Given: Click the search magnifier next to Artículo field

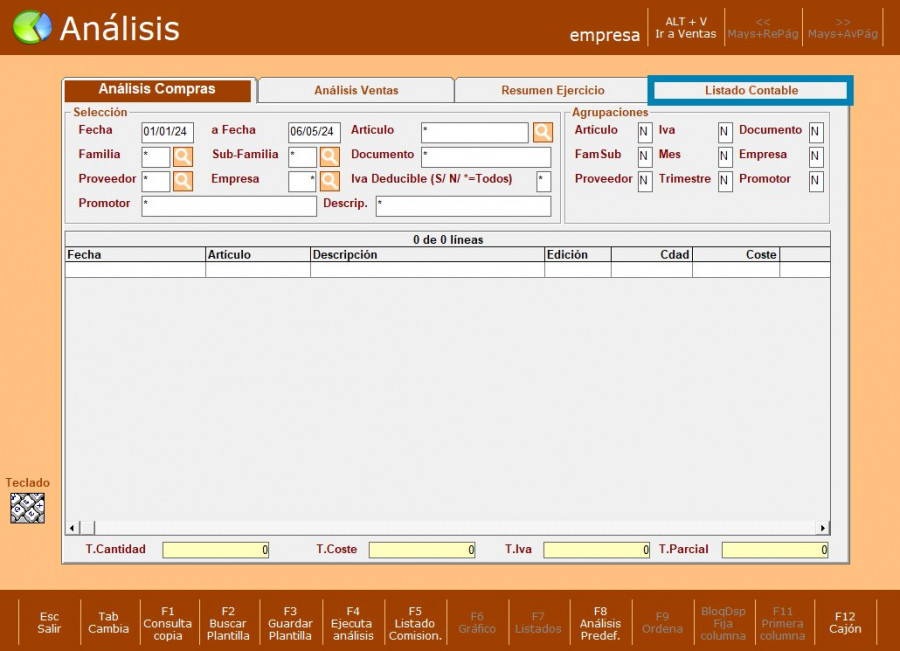Looking at the screenshot, I should click(x=542, y=132).
